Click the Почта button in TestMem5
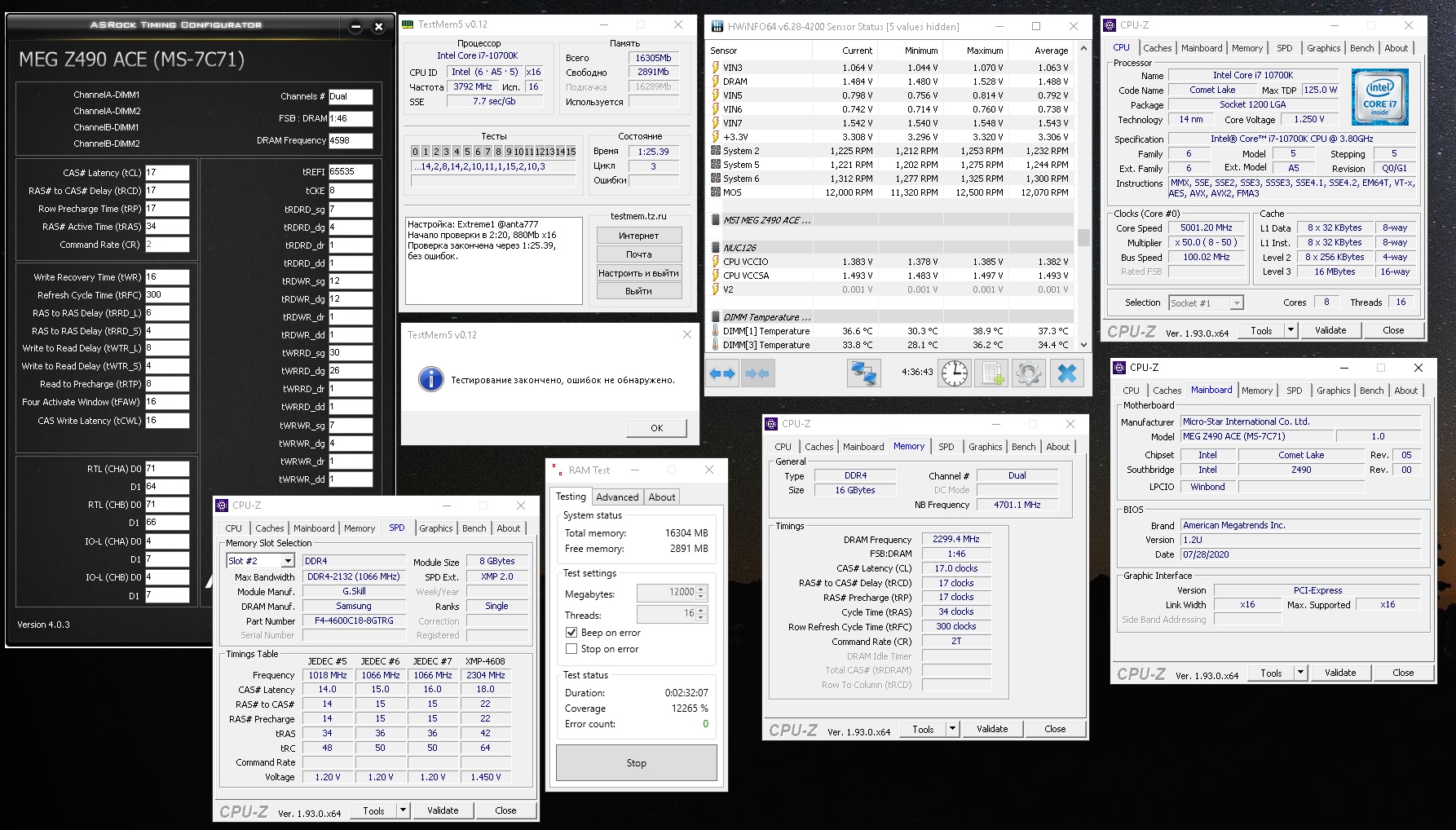The width and height of the screenshot is (1456, 830). click(x=638, y=254)
